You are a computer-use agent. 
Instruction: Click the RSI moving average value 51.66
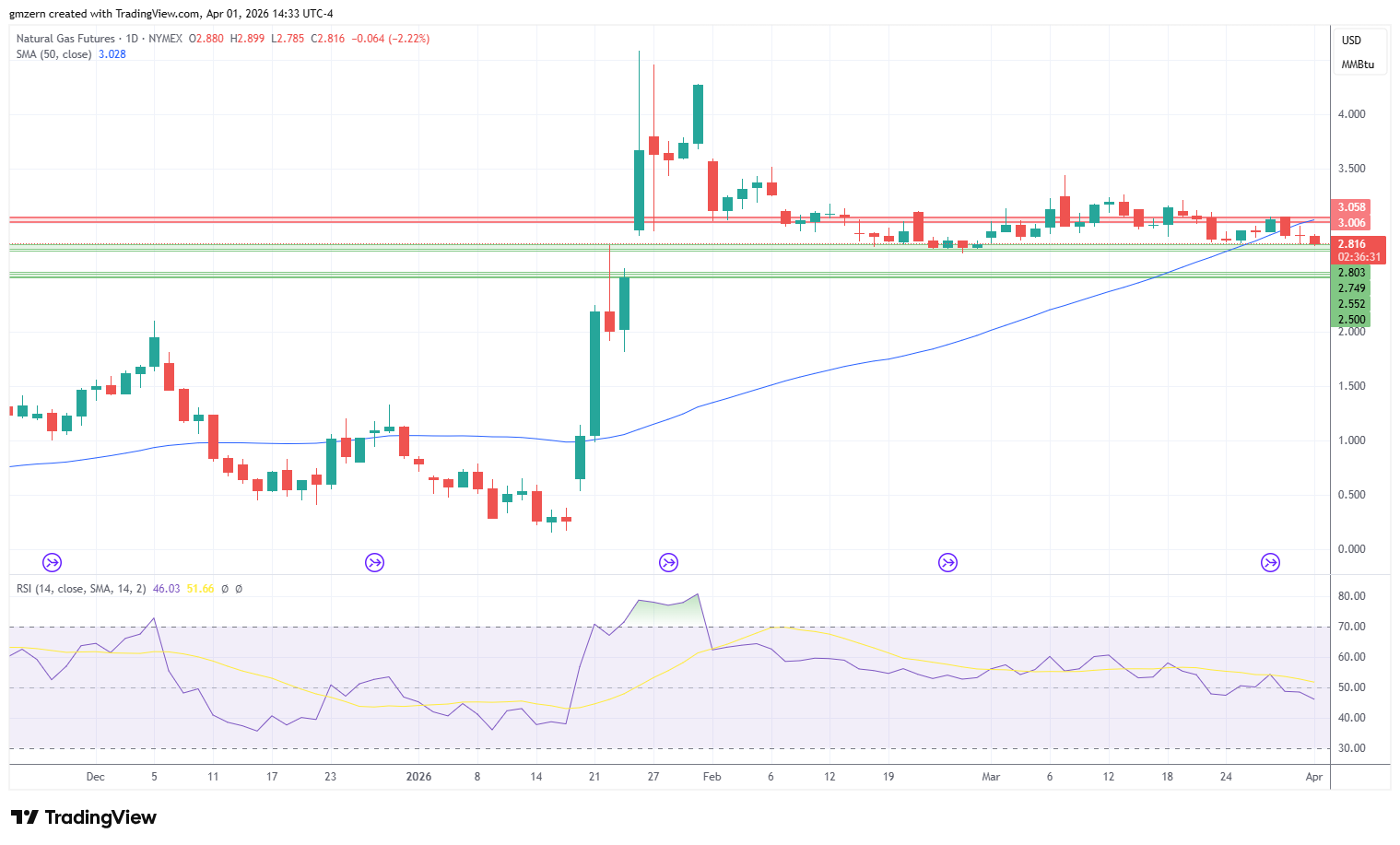pos(201,589)
